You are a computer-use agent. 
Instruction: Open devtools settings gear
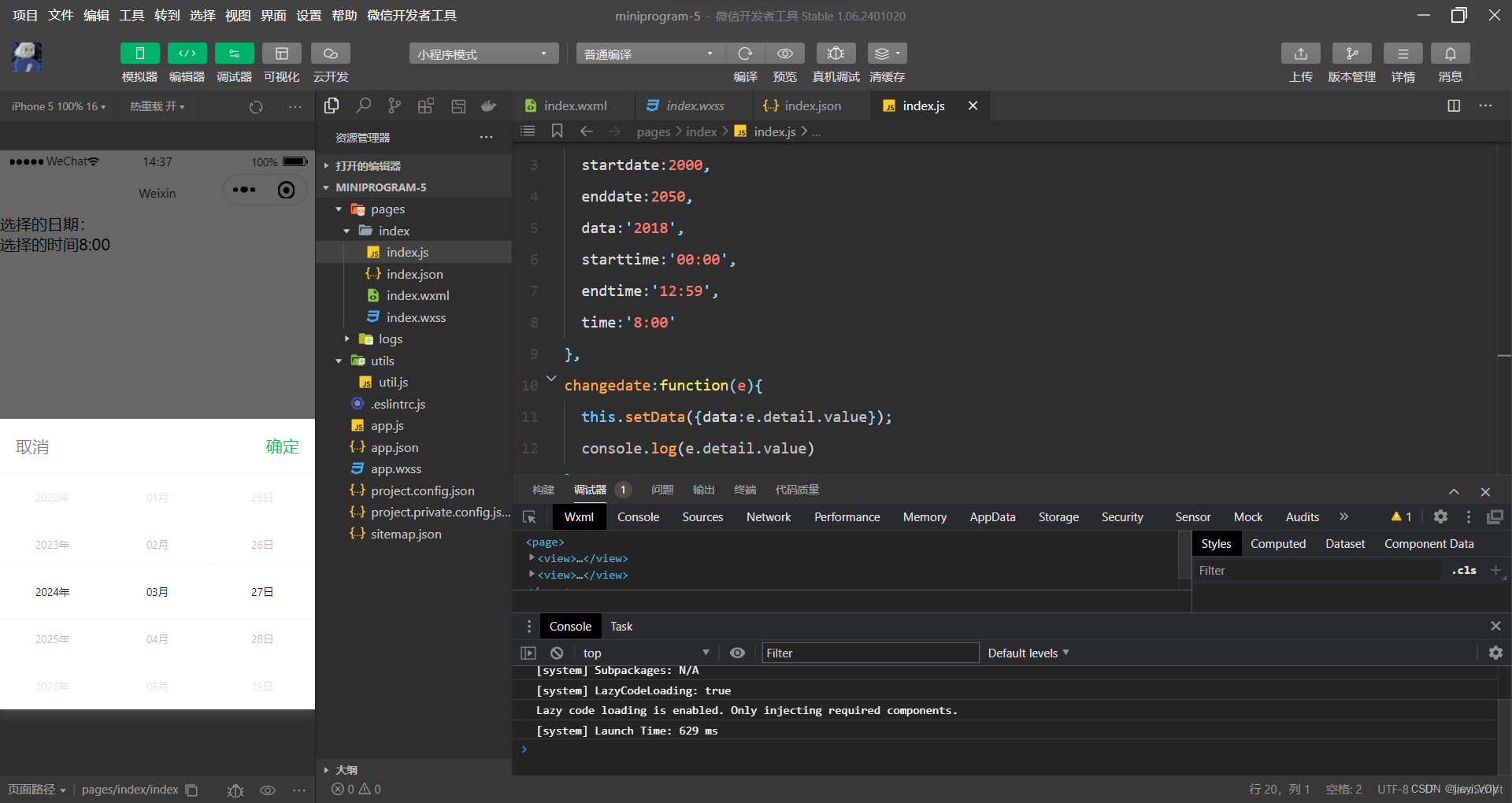pos(1440,516)
